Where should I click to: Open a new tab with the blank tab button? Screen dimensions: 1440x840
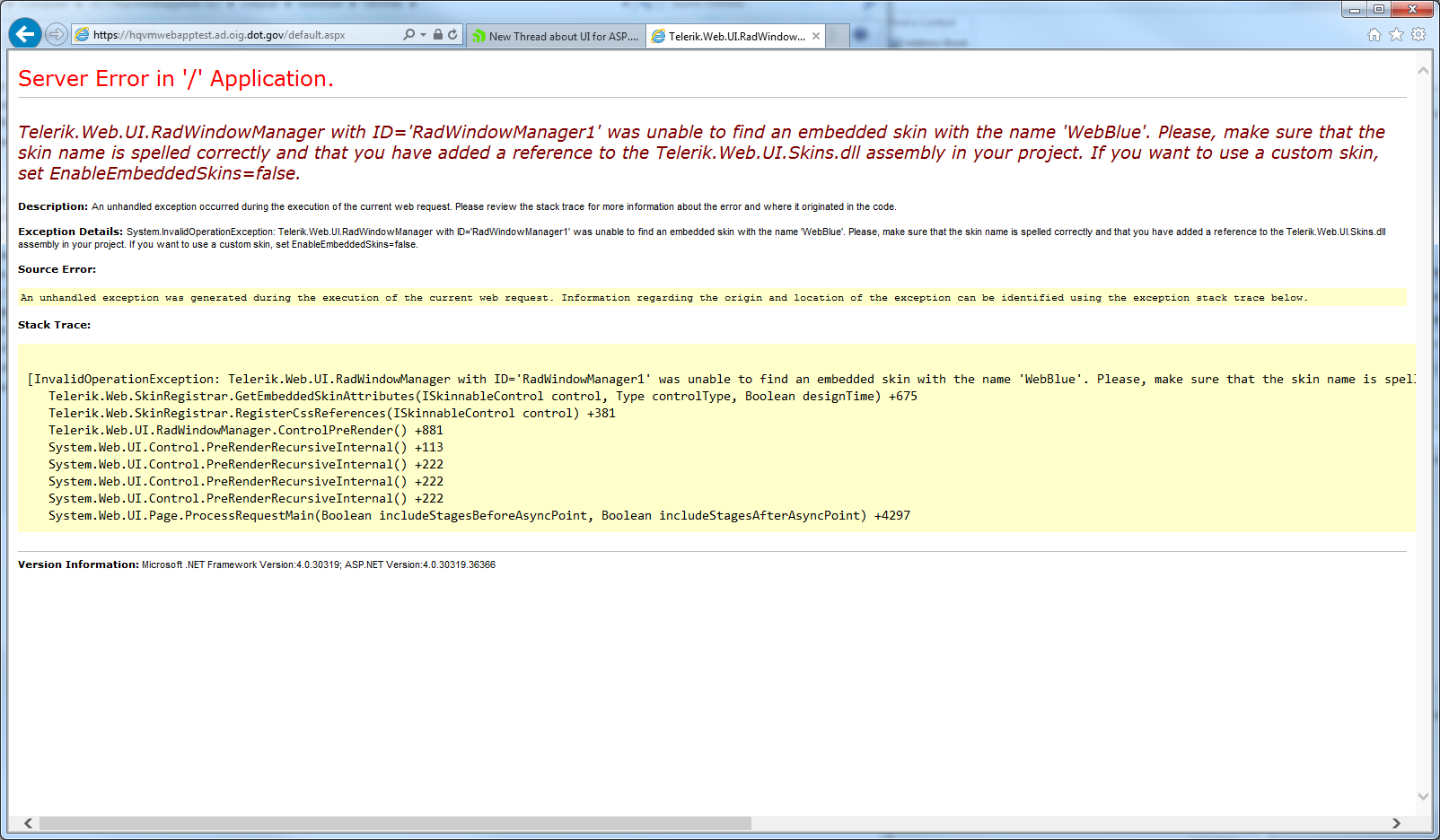[x=838, y=36]
